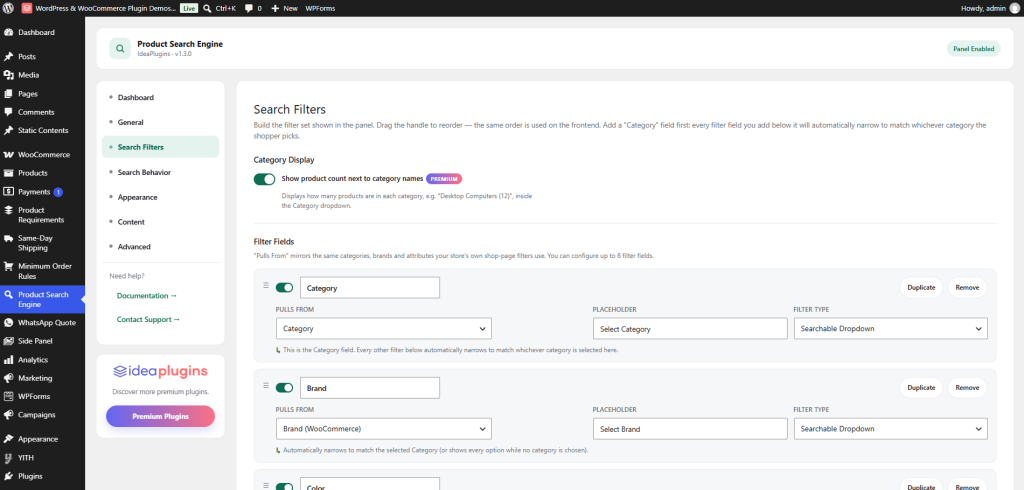The width and height of the screenshot is (1024, 490).
Task: Remove the Brand filter field
Action: click(967, 387)
